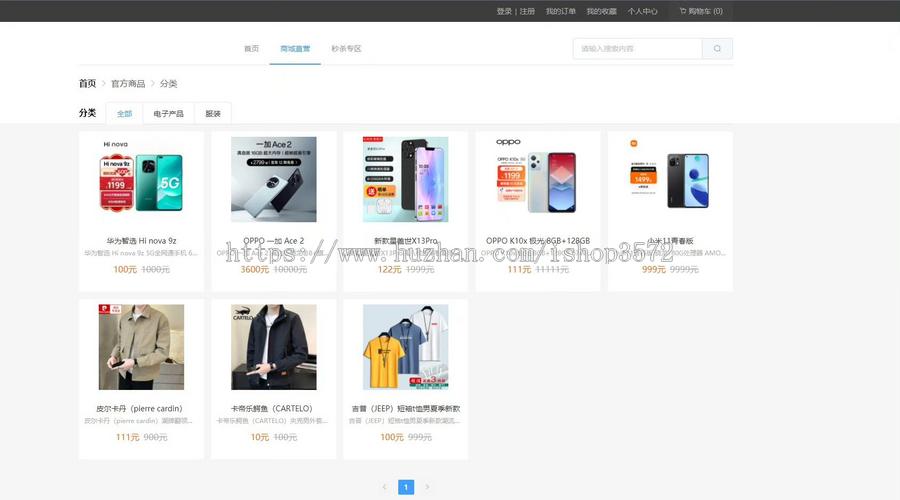
Task: Filter by 服装 category
Action: click(213, 114)
